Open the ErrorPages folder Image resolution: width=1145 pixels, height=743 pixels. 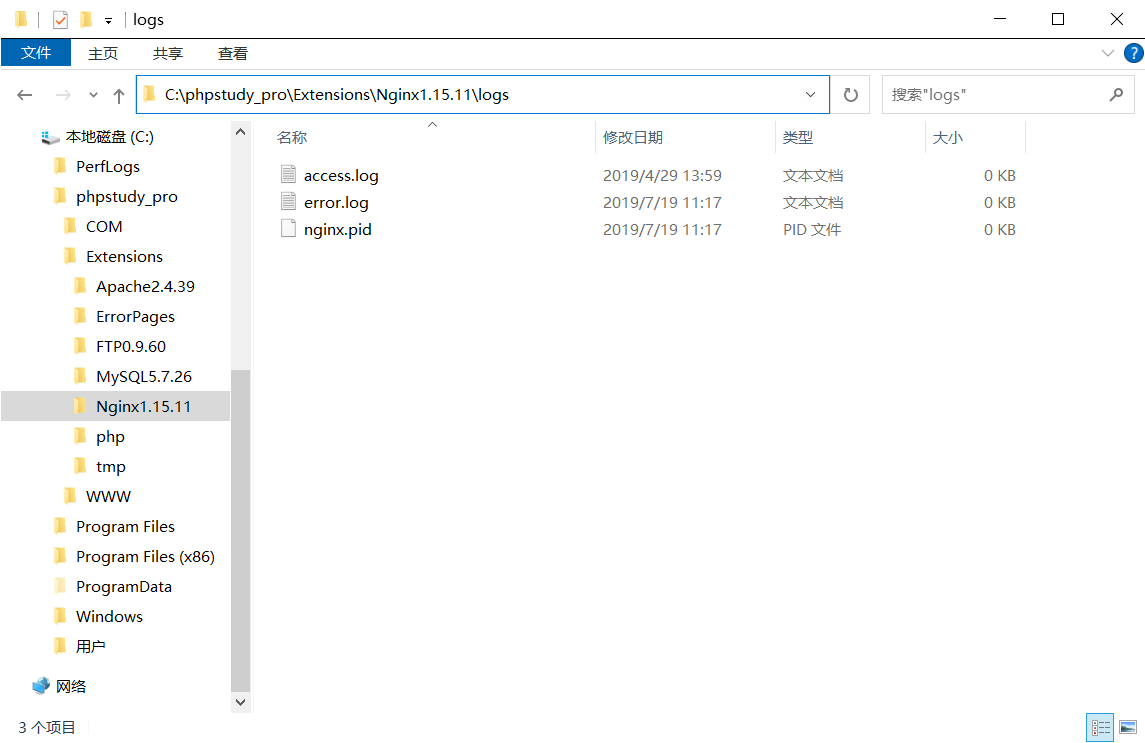coord(135,316)
